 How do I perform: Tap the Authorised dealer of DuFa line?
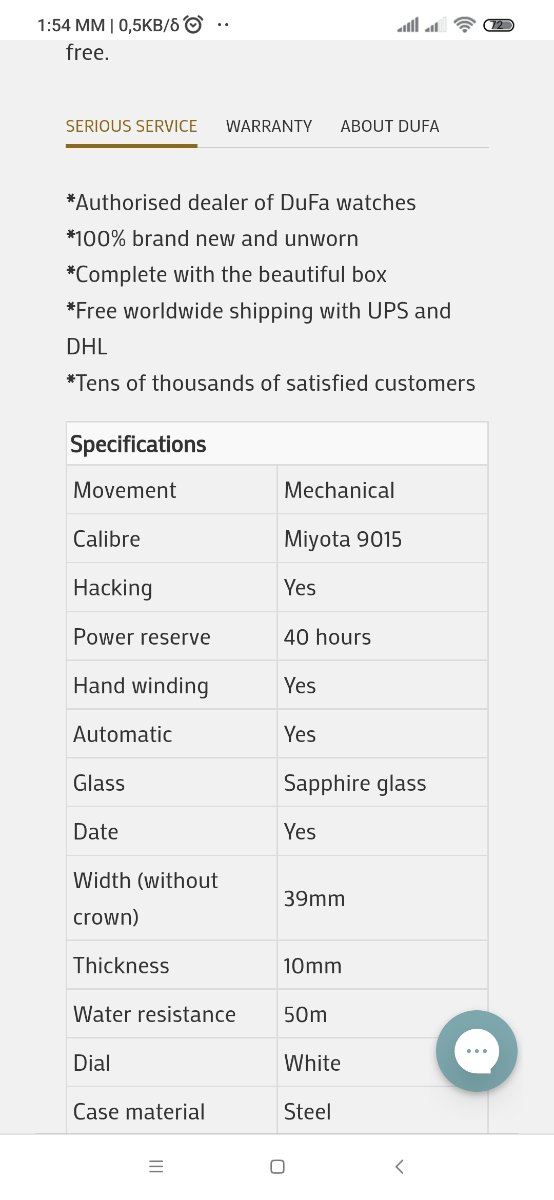coord(241,202)
